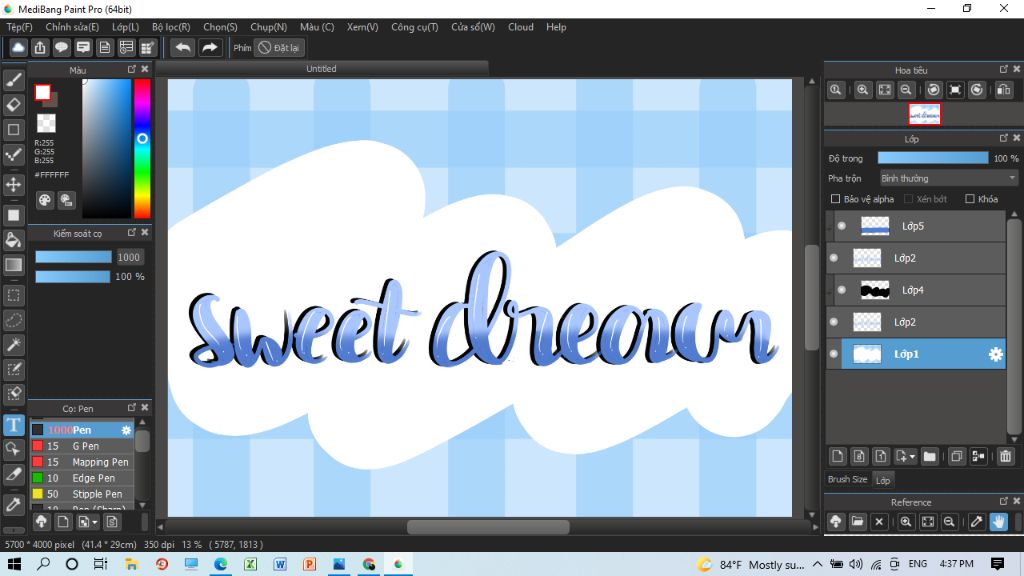
Task: Open the Tệp(F) menu
Action: pyautogui.click(x=20, y=27)
